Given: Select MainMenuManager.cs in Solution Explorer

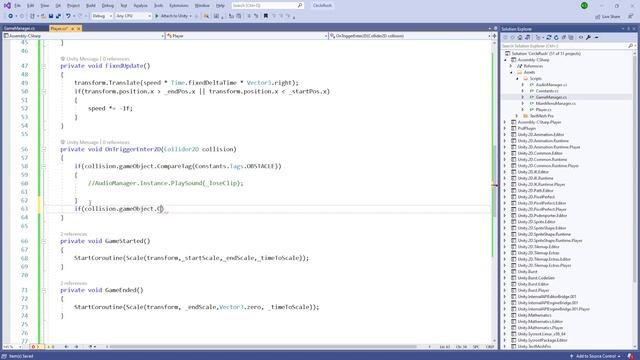Looking at the screenshot, I should 556,104.
